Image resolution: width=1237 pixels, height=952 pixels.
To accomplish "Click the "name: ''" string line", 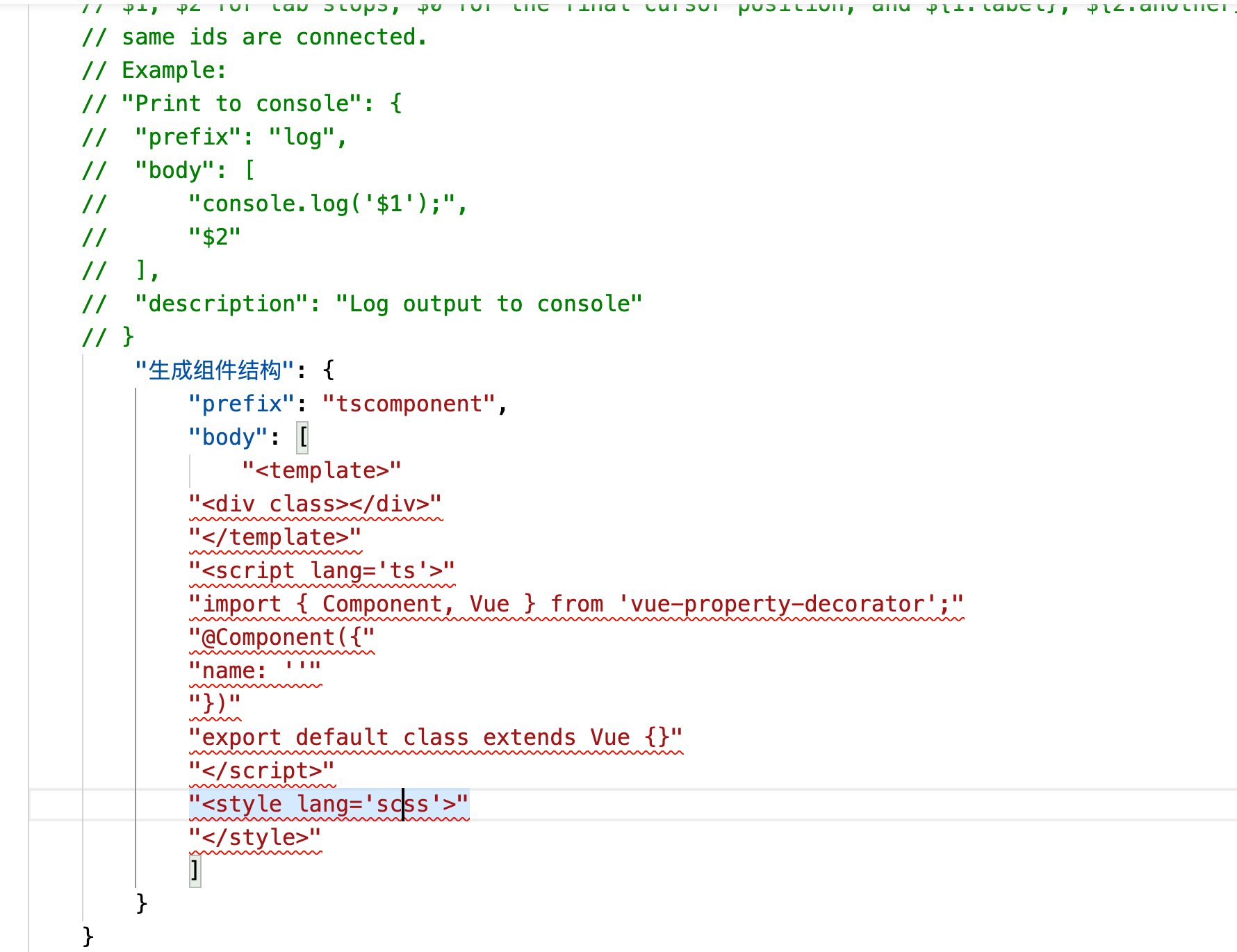I will (x=255, y=671).
